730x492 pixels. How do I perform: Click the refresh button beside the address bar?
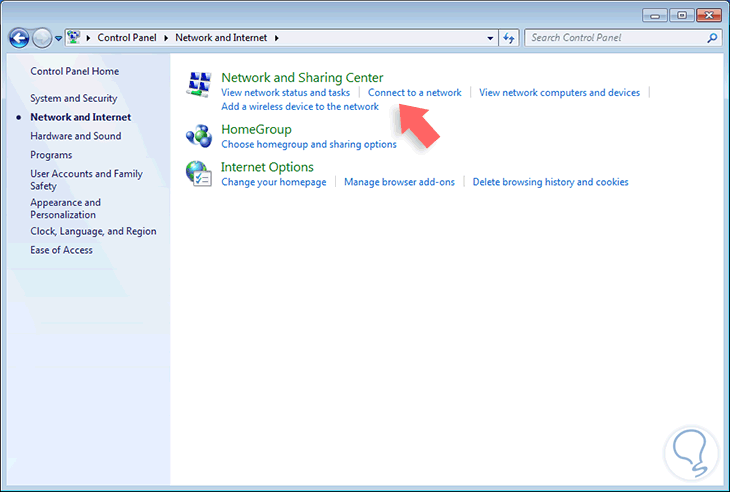[x=509, y=38]
